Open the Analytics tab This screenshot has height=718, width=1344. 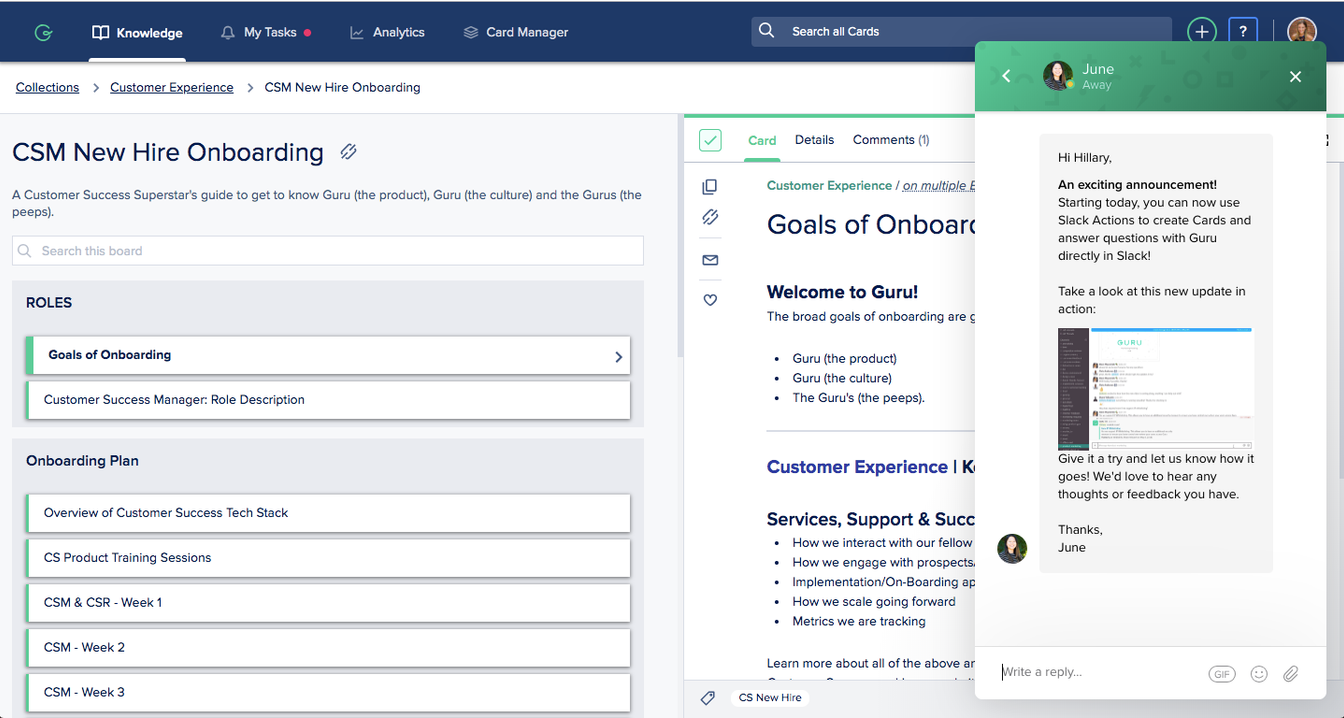[387, 32]
